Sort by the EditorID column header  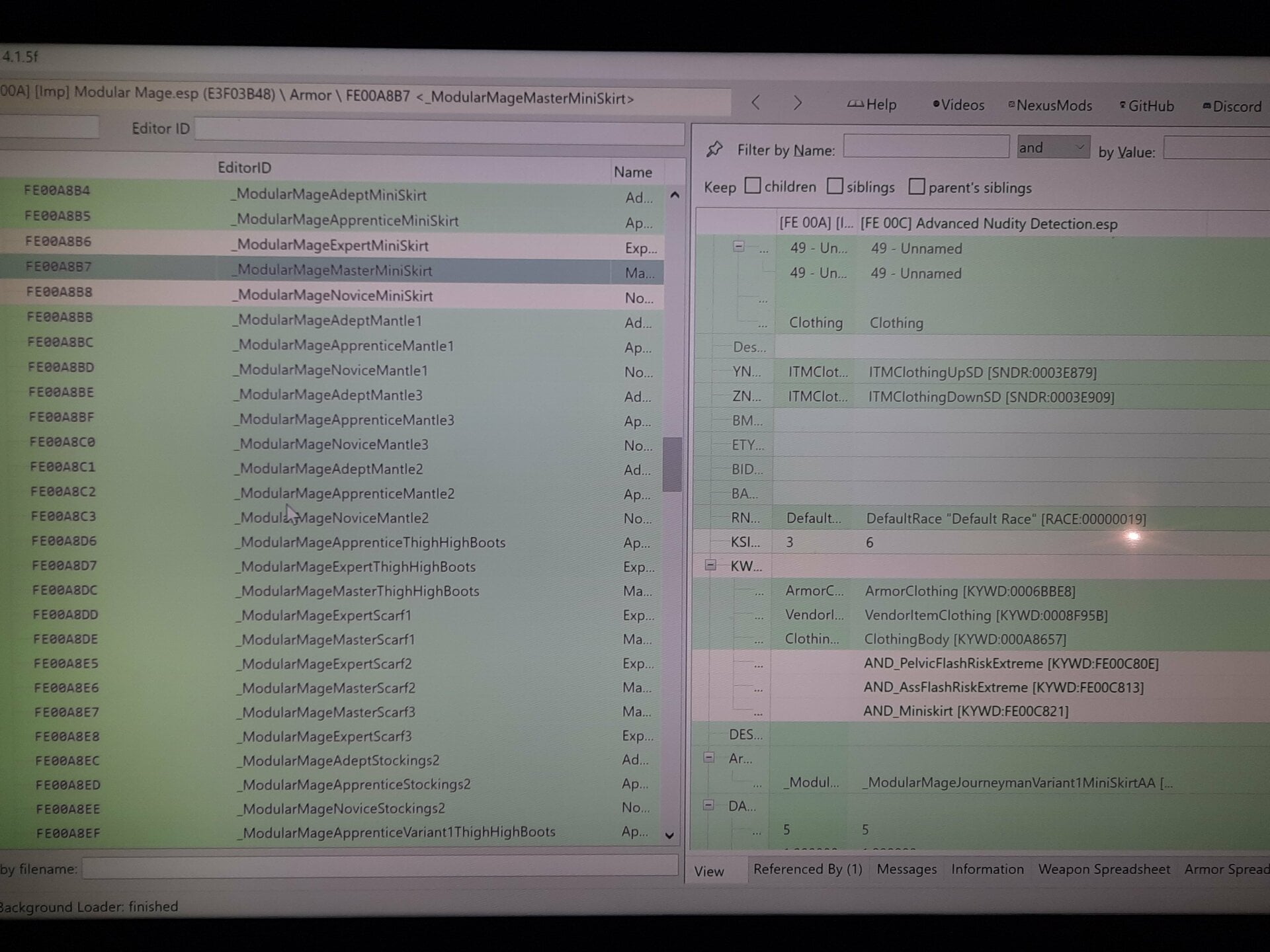point(245,168)
